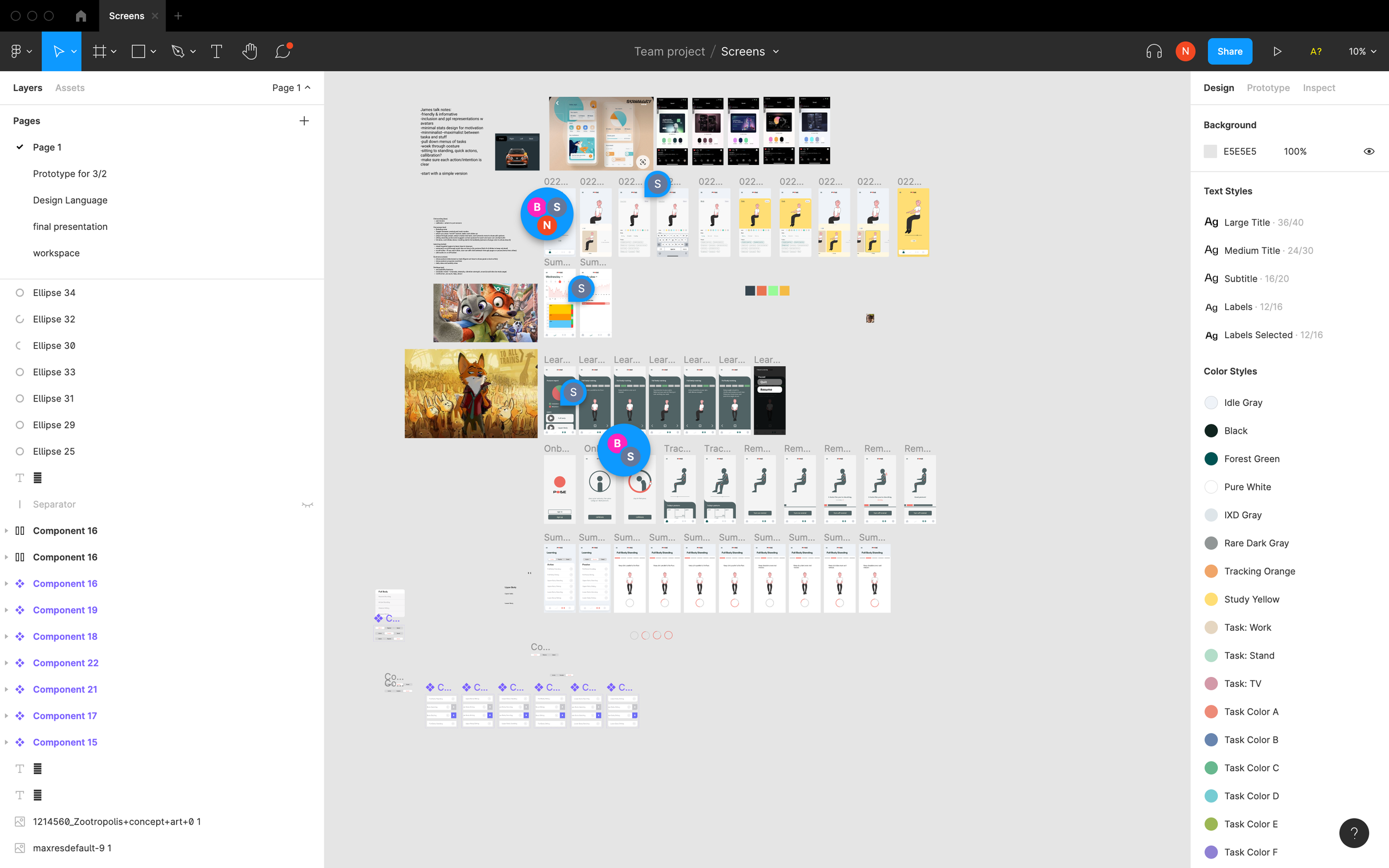
Task: Switch to the Prototype tab
Action: click(1268, 88)
